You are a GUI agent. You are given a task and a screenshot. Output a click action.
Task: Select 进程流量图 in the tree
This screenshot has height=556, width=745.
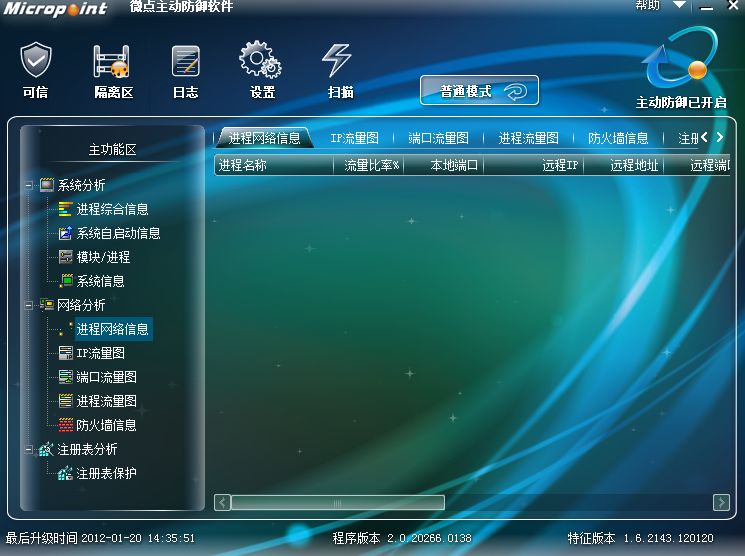[x=106, y=401]
